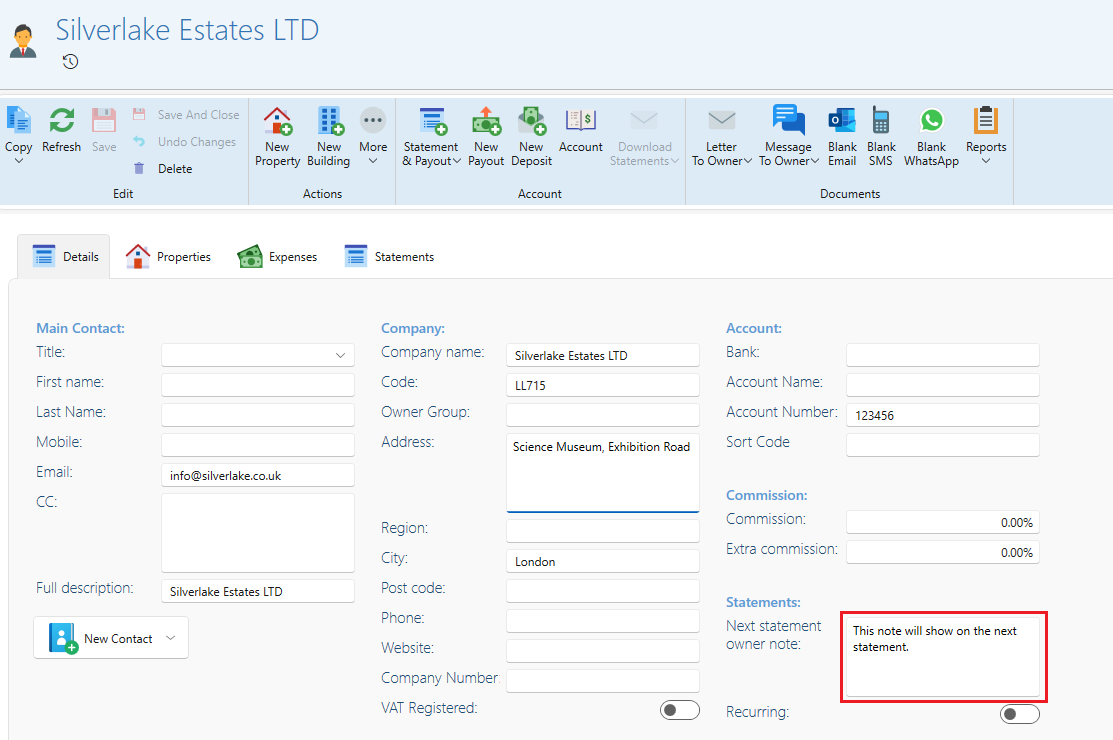Click the Bank field

[x=943, y=355]
